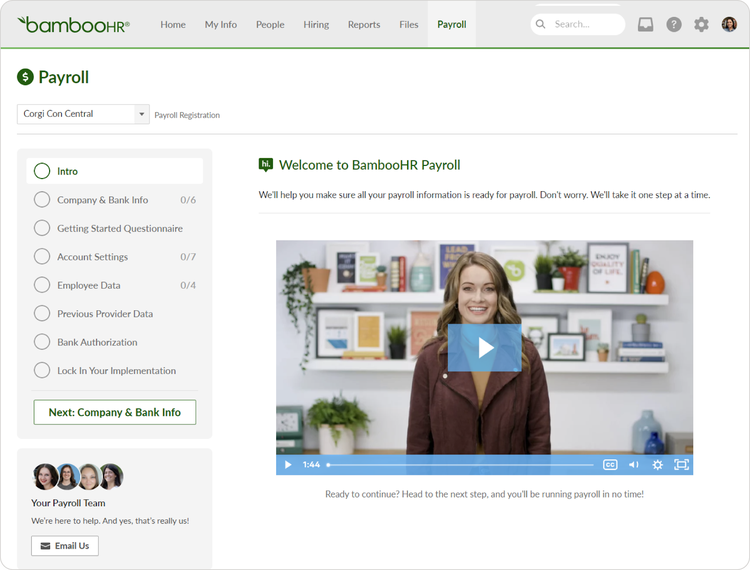Select the Company & Bank Info circle
The width and height of the screenshot is (750, 570).
click(42, 200)
